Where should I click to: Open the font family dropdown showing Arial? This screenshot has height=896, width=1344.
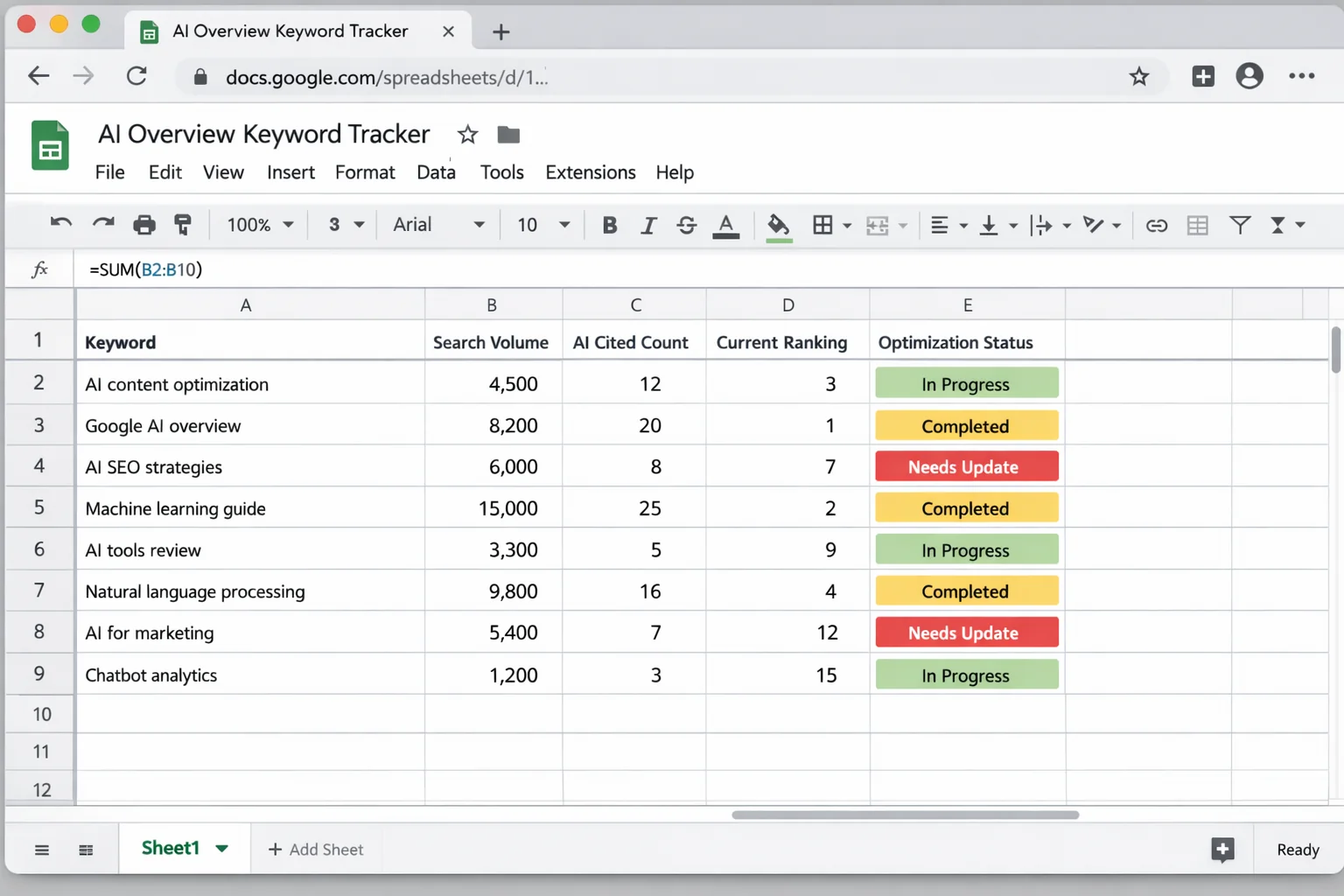click(437, 224)
